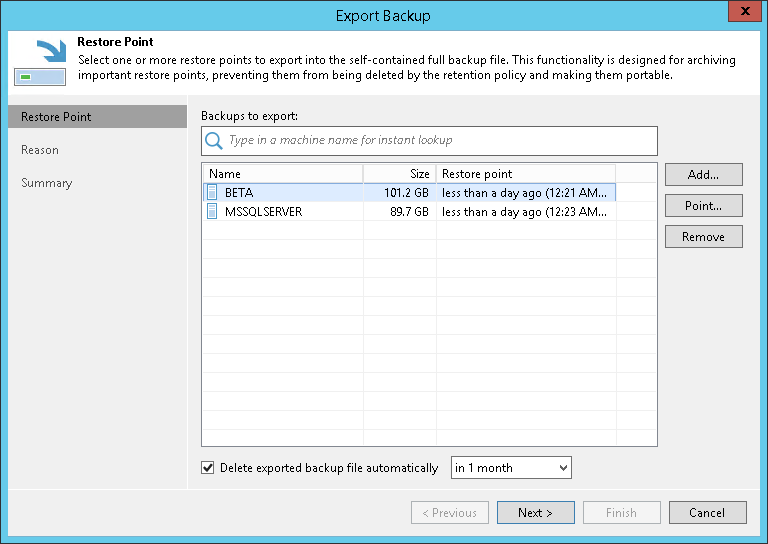The width and height of the screenshot is (768, 544).
Task: Click the Restore Point wizard header icon
Action: [40, 62]
